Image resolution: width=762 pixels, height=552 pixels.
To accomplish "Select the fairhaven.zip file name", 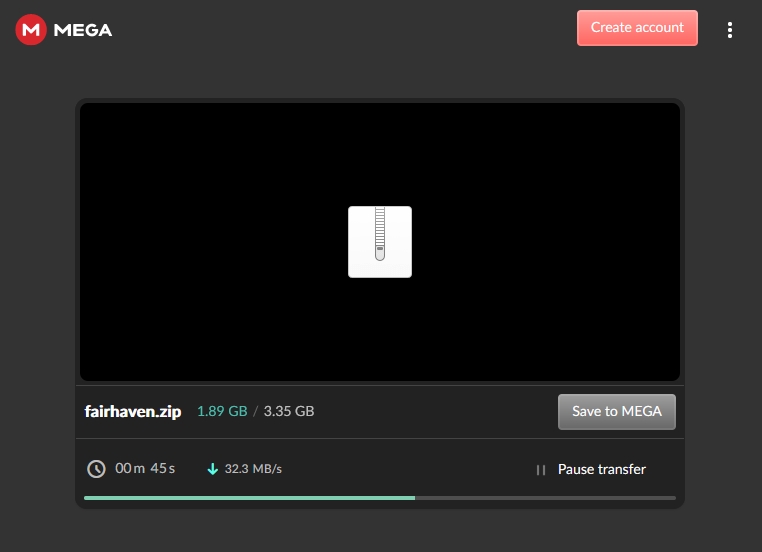I will coord(133,412).
